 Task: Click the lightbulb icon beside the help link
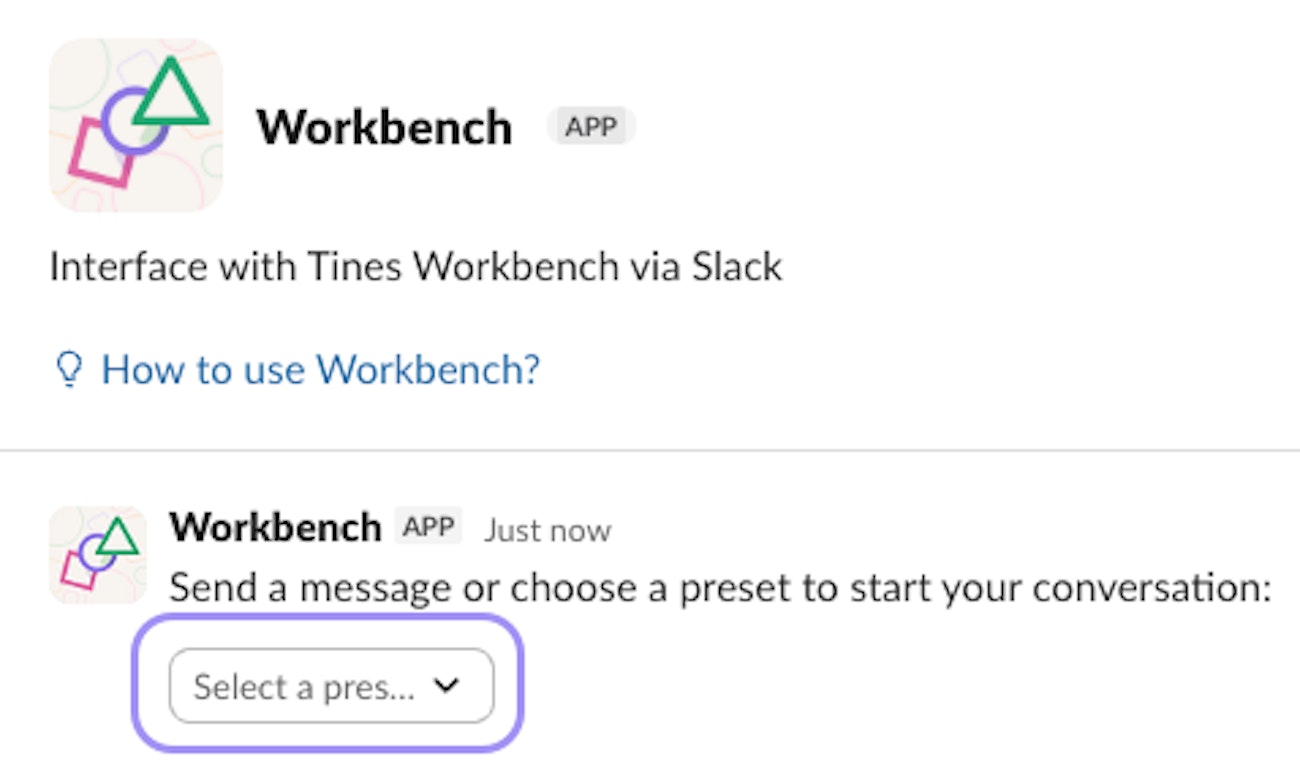point(68,370)
